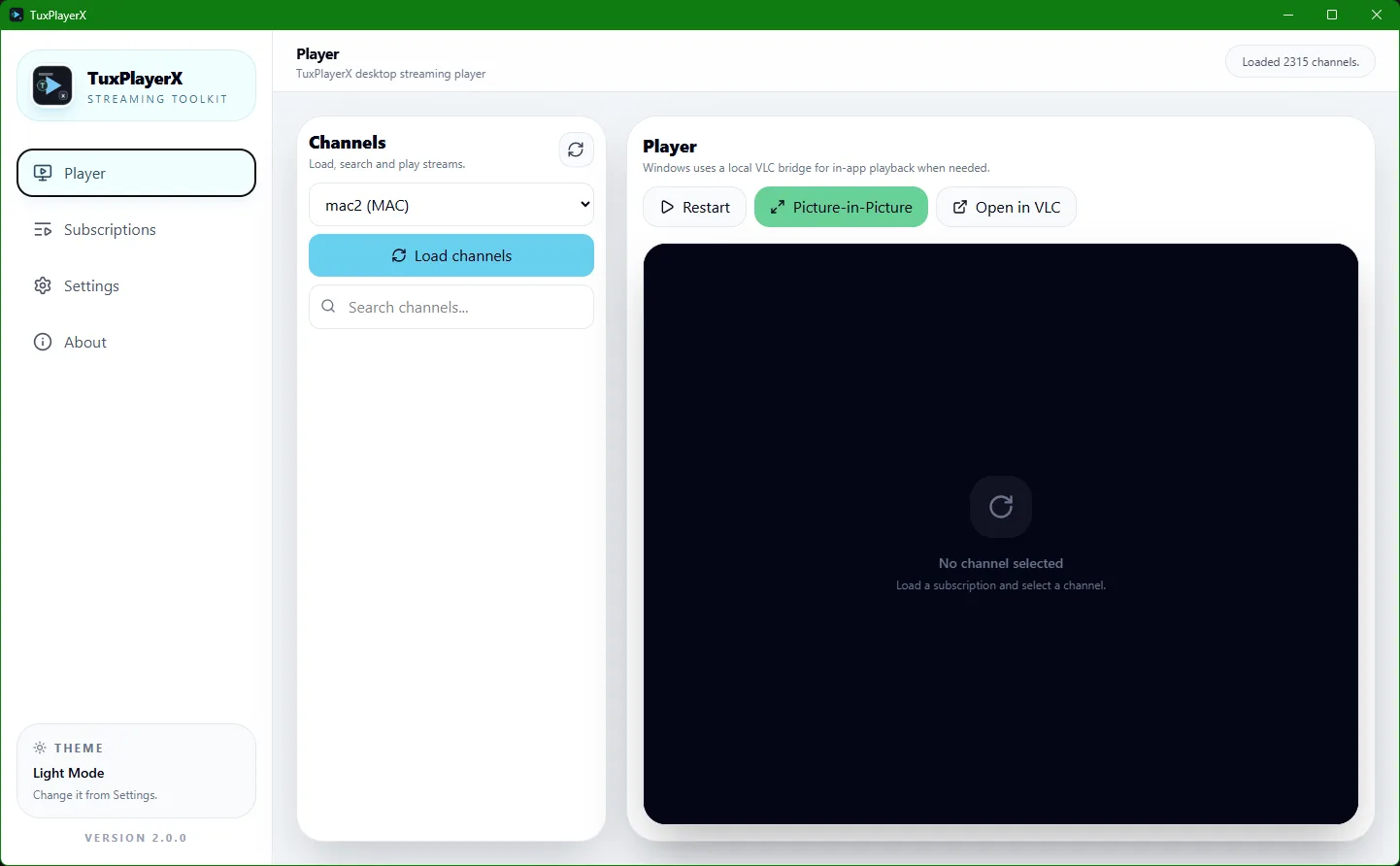The width and height of the screenshot is (1400, 866).
Task: Open the stream in VLC
Action: (1006, 207)
